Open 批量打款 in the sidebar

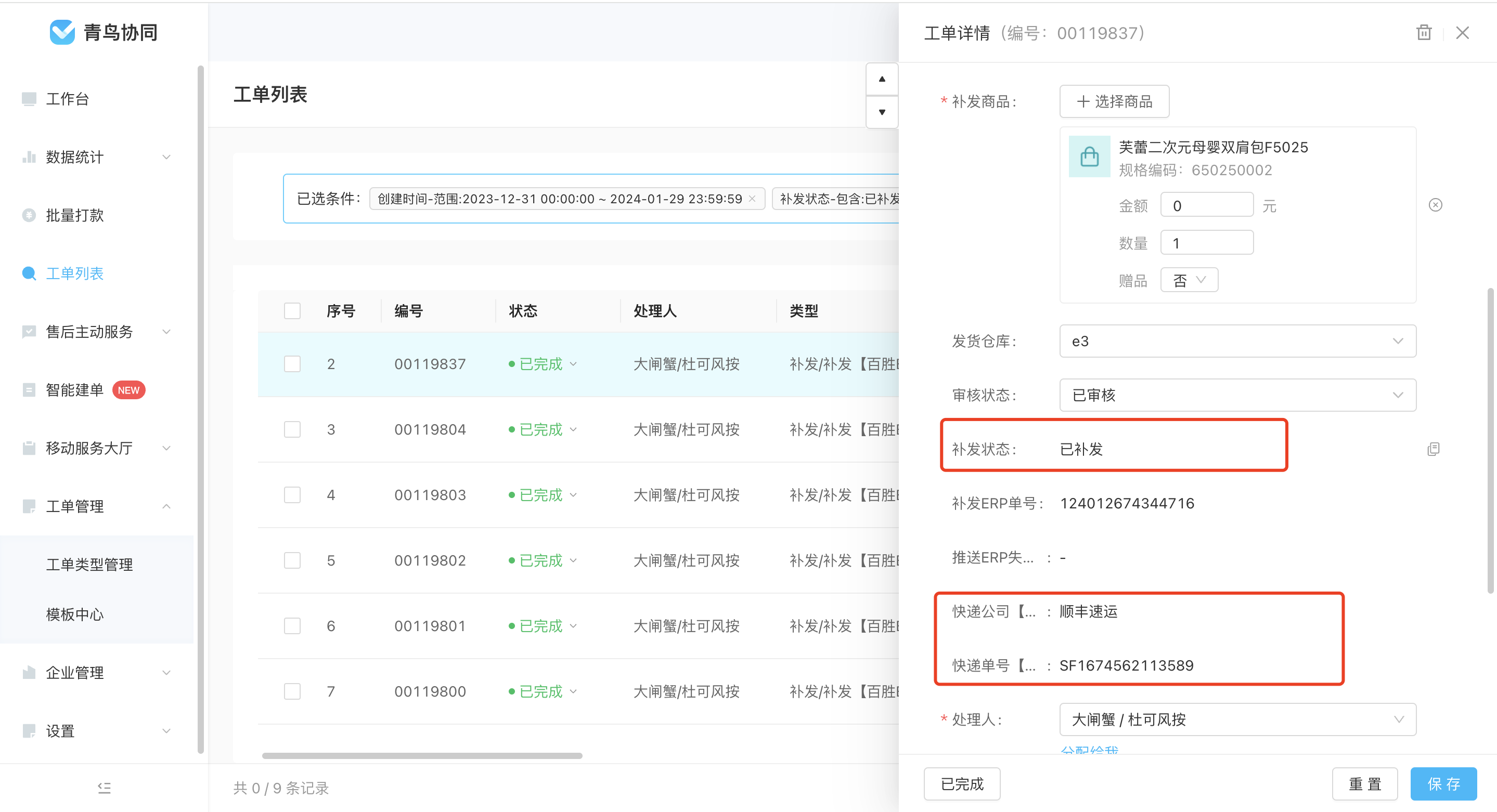tap(75, 215)
